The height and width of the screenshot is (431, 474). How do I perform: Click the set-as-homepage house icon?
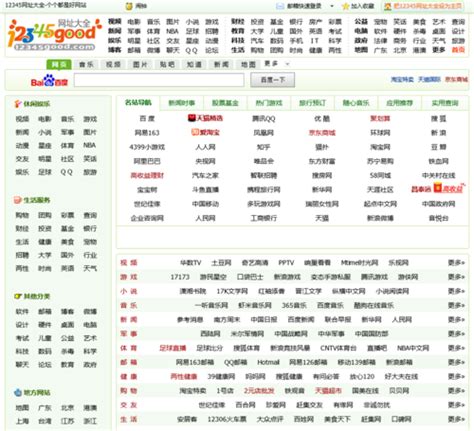coord(387,6)
